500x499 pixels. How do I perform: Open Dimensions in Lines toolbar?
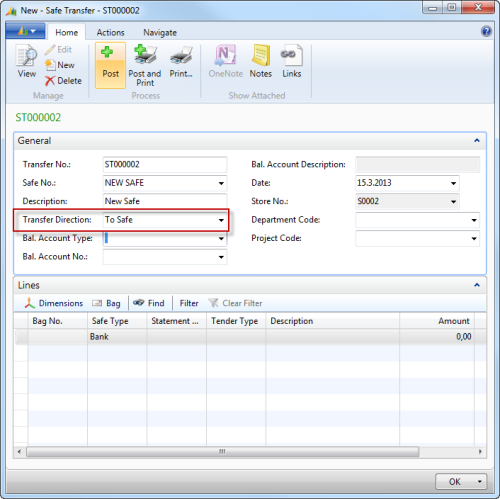(x=54, y=303)
